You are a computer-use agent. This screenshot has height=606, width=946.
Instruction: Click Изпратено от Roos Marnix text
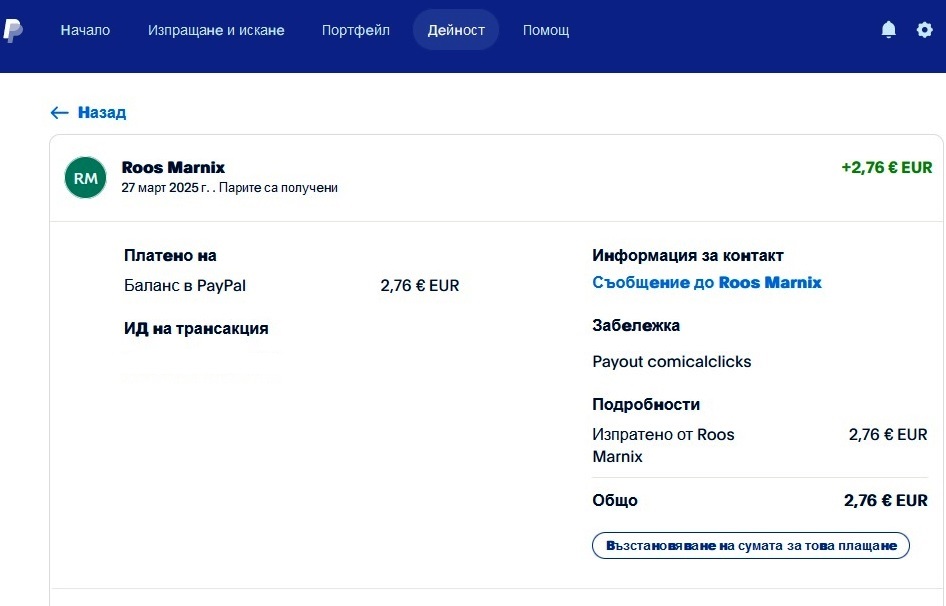point(663,445)
